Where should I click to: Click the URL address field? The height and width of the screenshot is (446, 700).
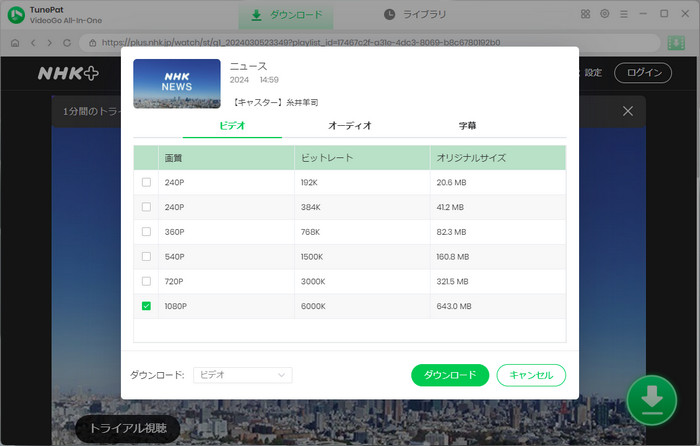tap(370, 43)
